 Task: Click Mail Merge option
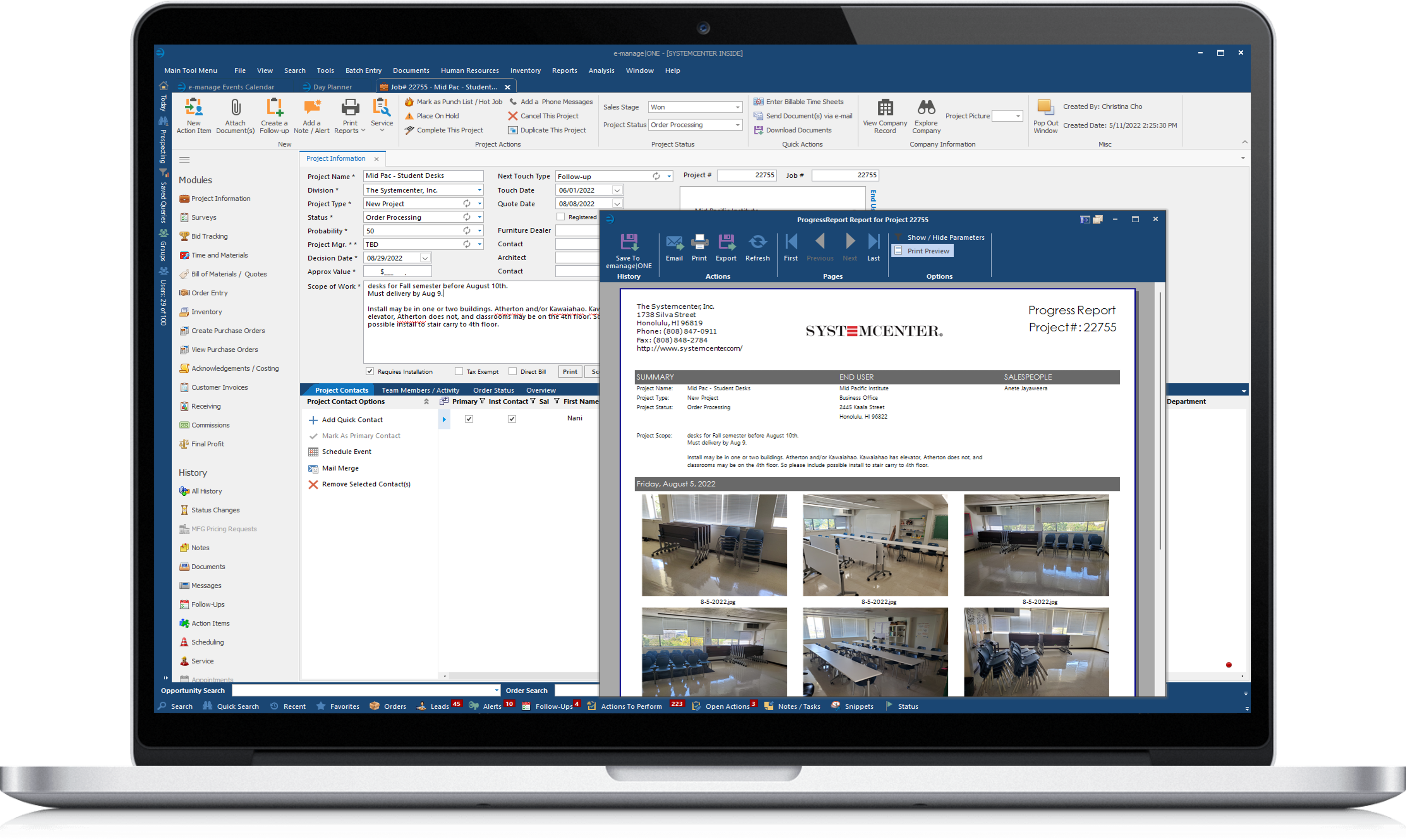[333, 468]
